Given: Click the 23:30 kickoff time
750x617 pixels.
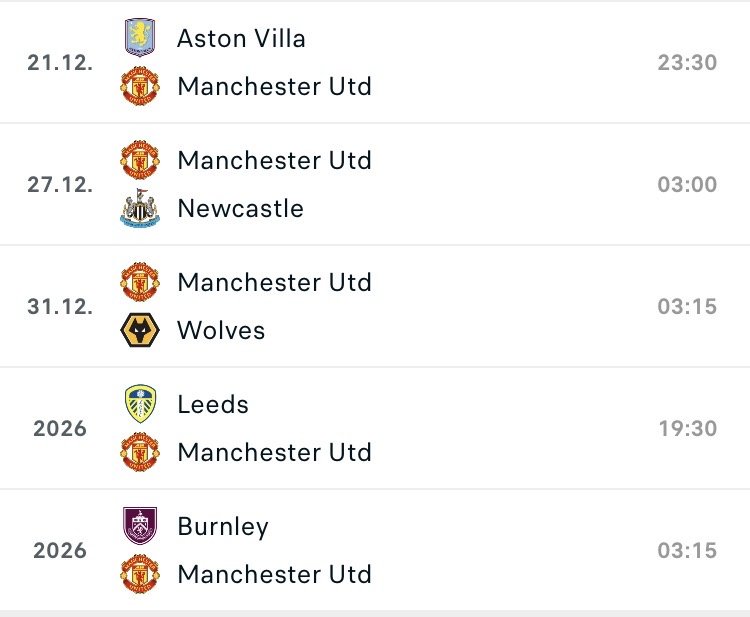Looking at the screenshot, I should (687, 62).
